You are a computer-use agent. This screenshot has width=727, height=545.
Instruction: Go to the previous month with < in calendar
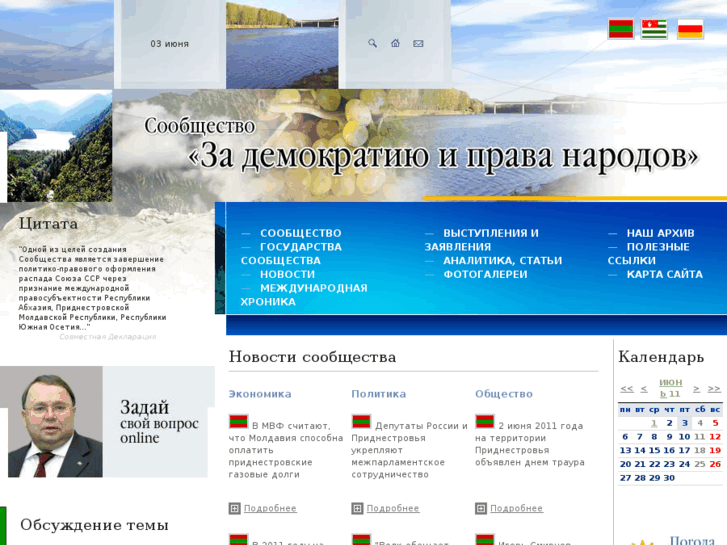point(644,389)
